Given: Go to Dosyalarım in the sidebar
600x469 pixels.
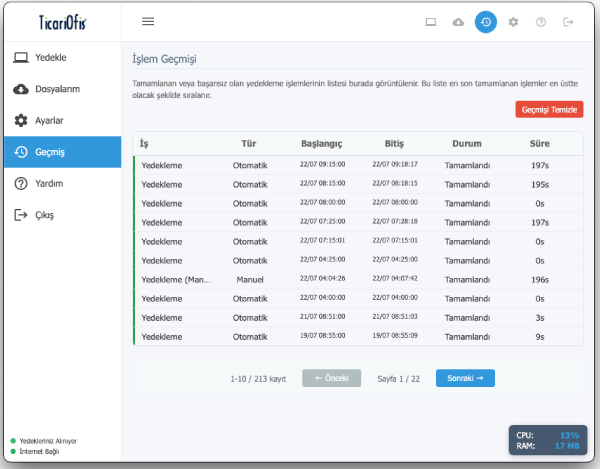Looking at the screenshot, I should click(x=60, y=89).
